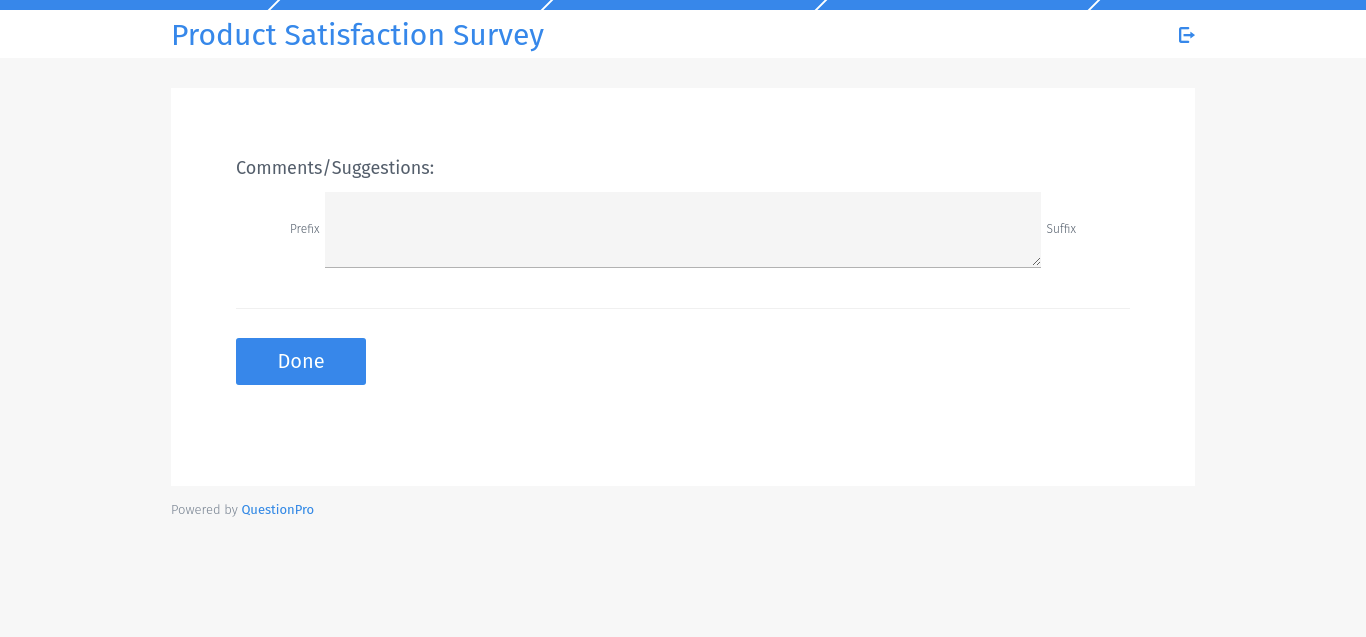Select the Prefix label beside the textbox
Image resolution: width=1366 pixels, height=637 pixels.
(304, 229)
